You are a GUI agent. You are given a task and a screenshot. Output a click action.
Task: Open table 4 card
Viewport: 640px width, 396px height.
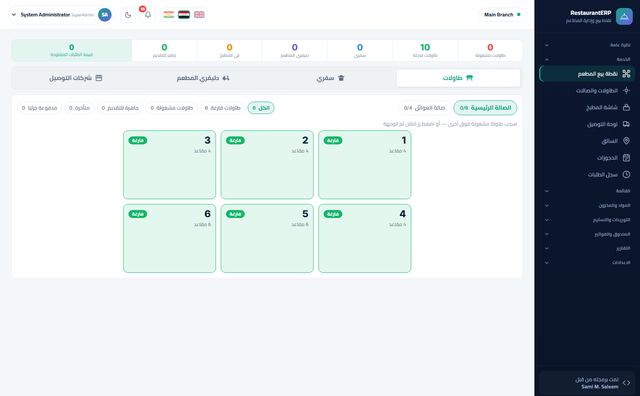coord(364,238)
